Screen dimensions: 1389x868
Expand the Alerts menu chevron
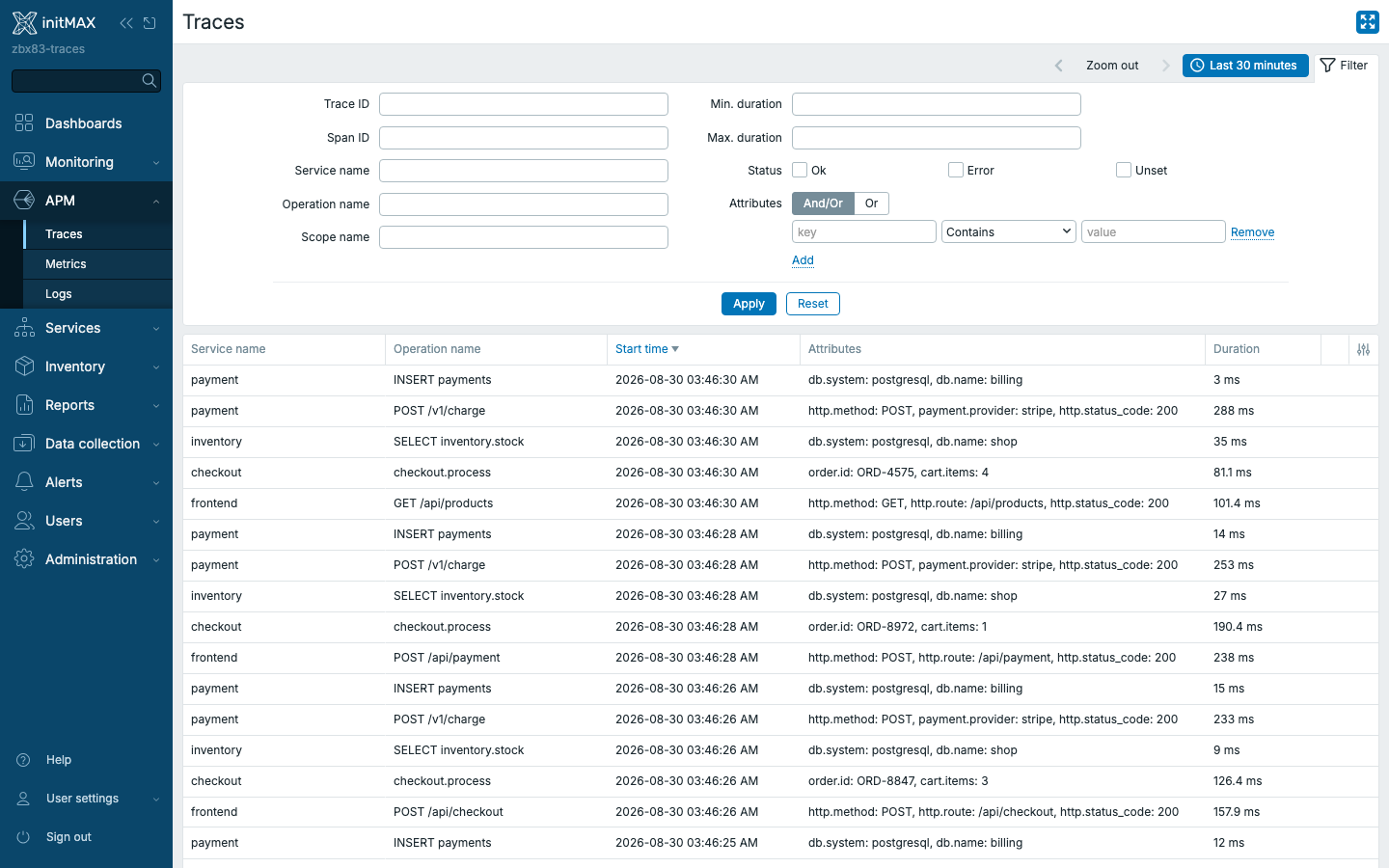[x=156, y=483]
